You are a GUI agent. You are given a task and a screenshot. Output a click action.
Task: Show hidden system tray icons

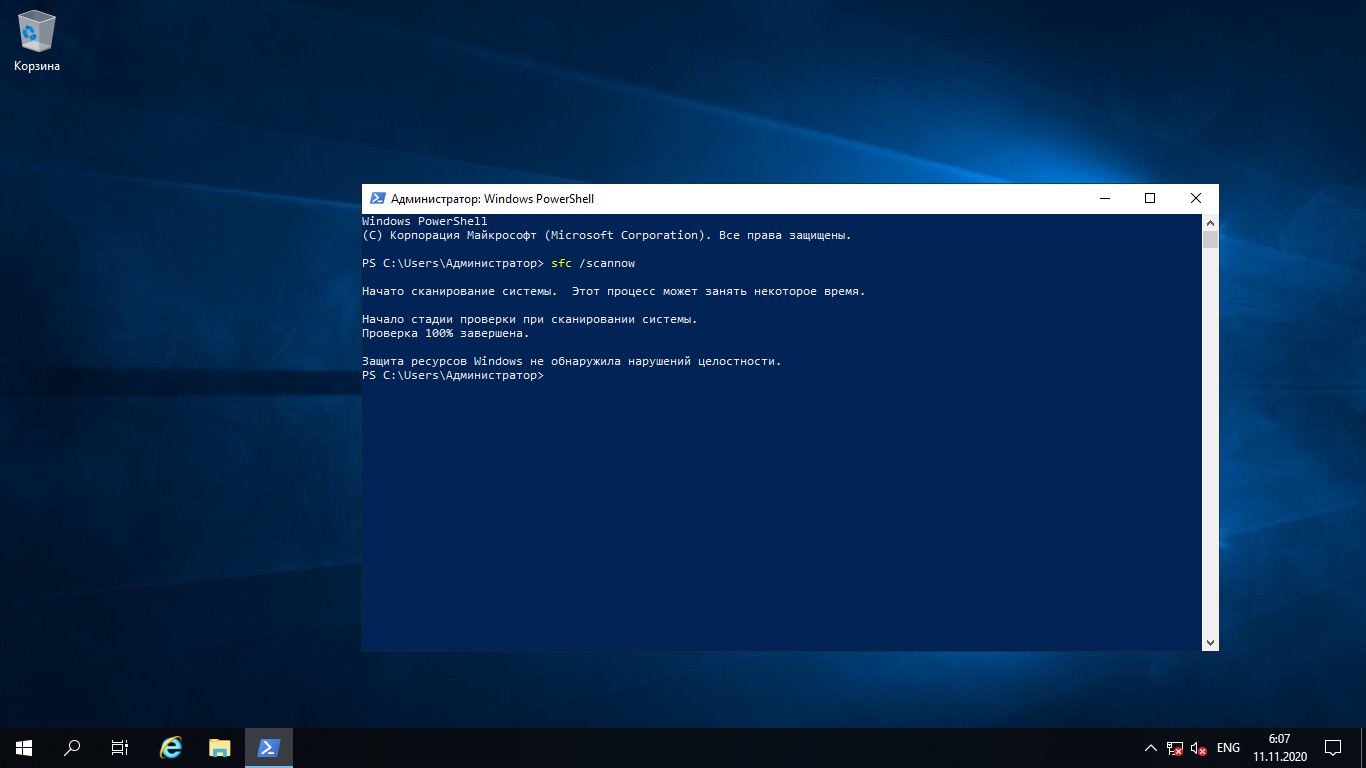point(1150,748)
